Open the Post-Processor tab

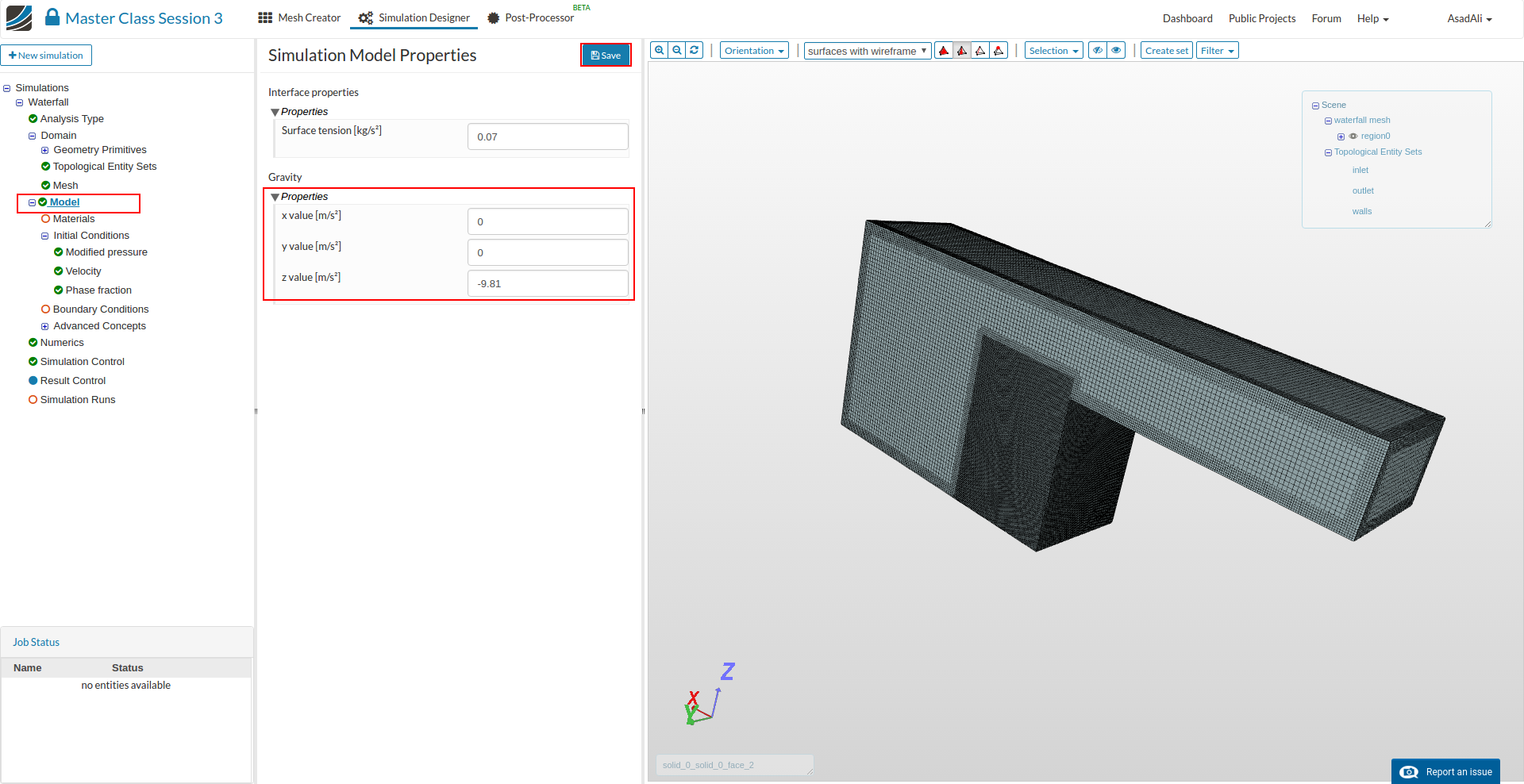point(530,17)
